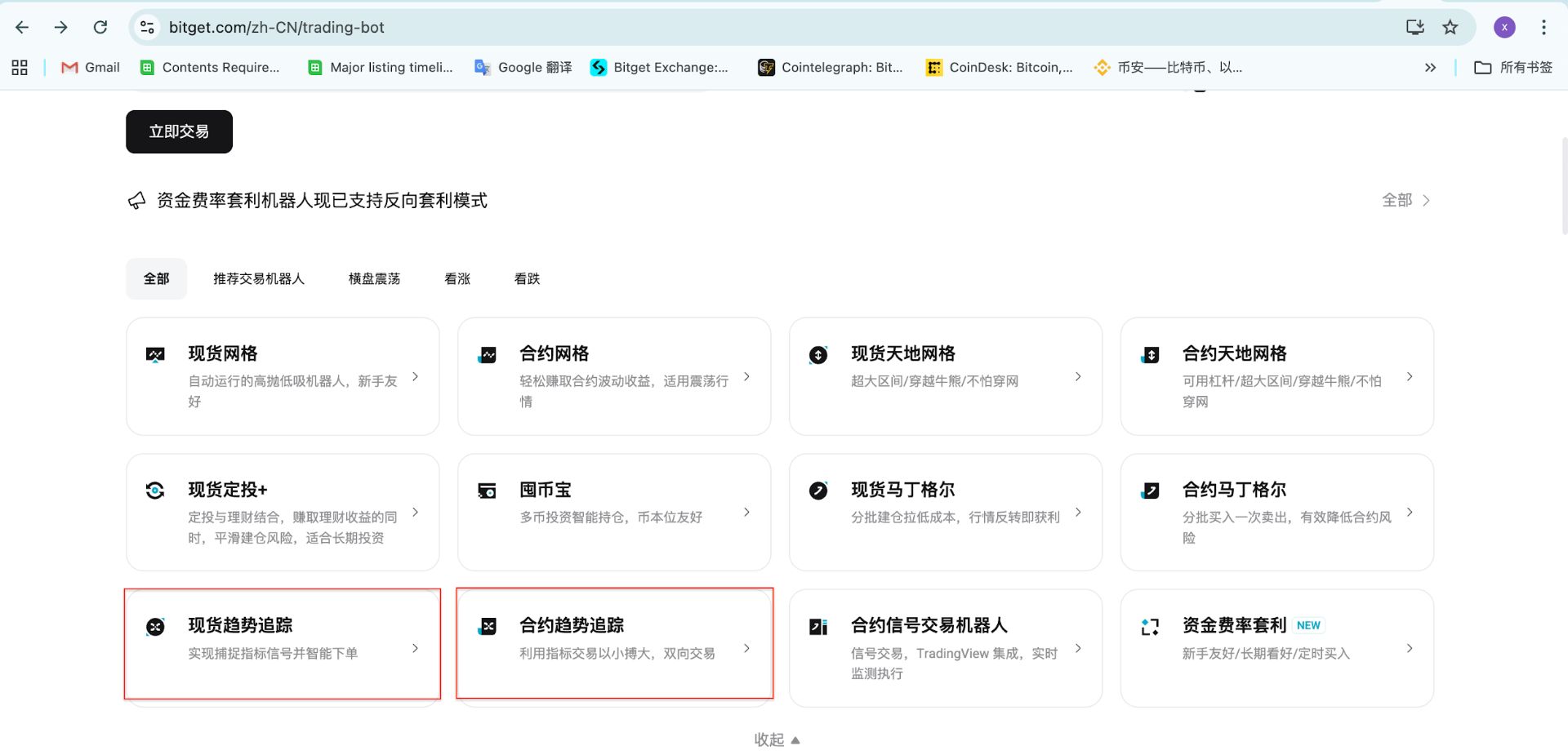The image size is (1568, 755).
Task: Open the browser profile avatar
Action: coord(1504,27)
